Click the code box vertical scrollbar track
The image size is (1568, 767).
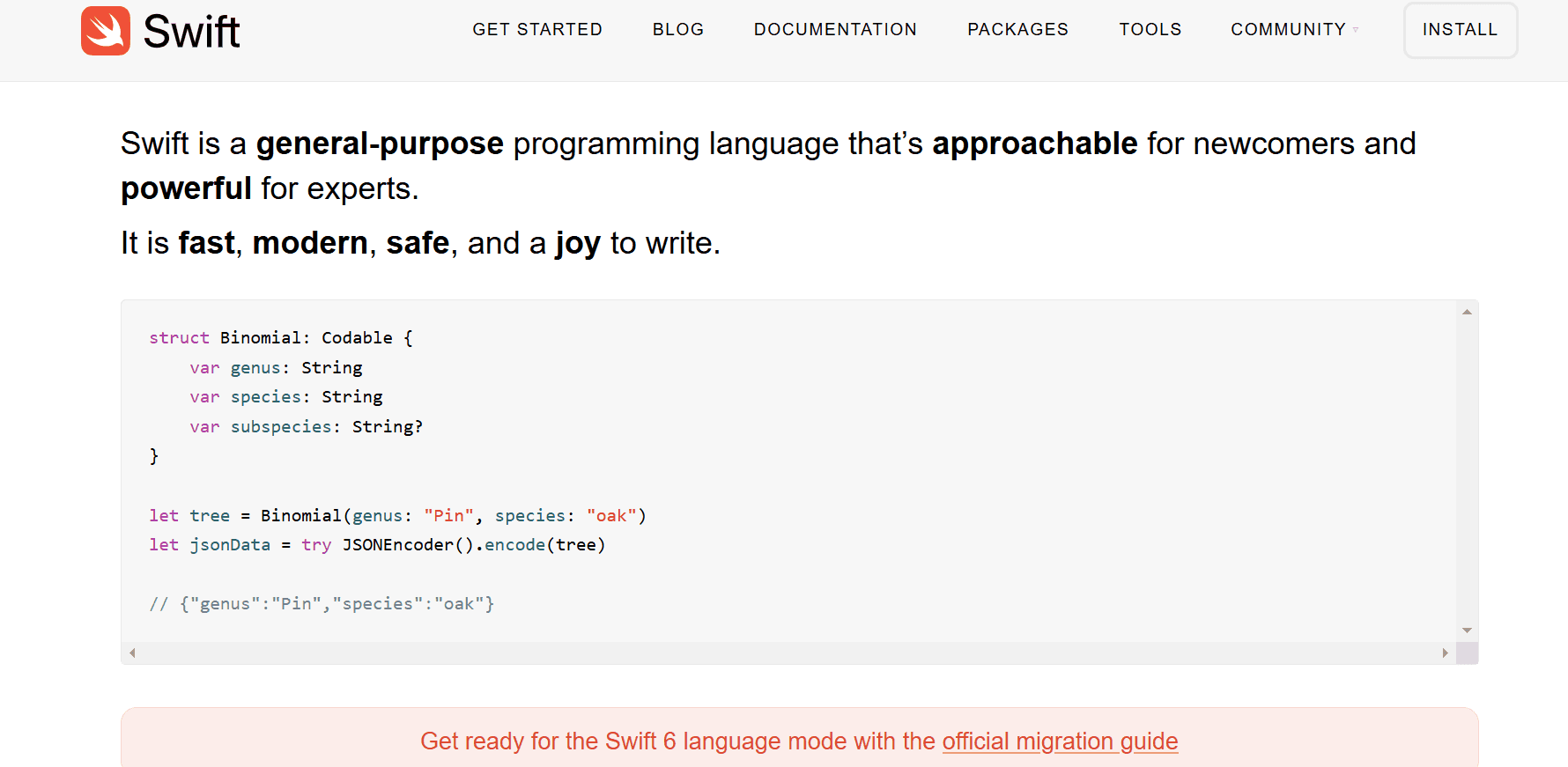[x=1467, y=471]
